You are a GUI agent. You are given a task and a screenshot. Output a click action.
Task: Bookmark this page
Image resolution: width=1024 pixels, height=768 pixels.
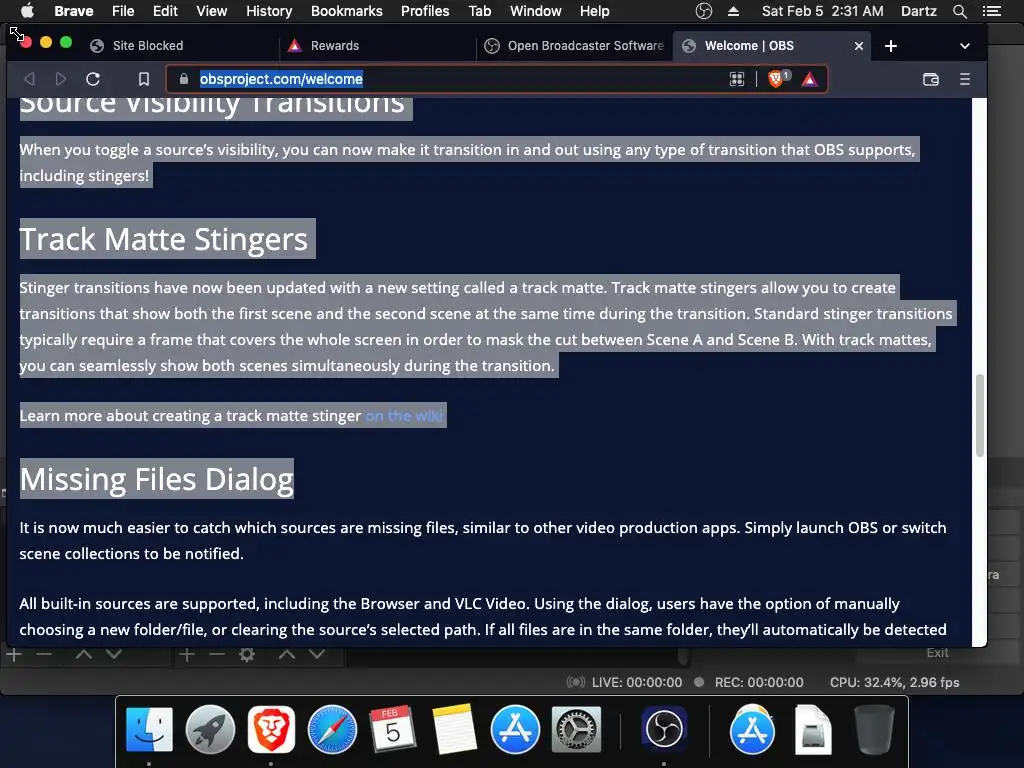click(x=144, y=79)
